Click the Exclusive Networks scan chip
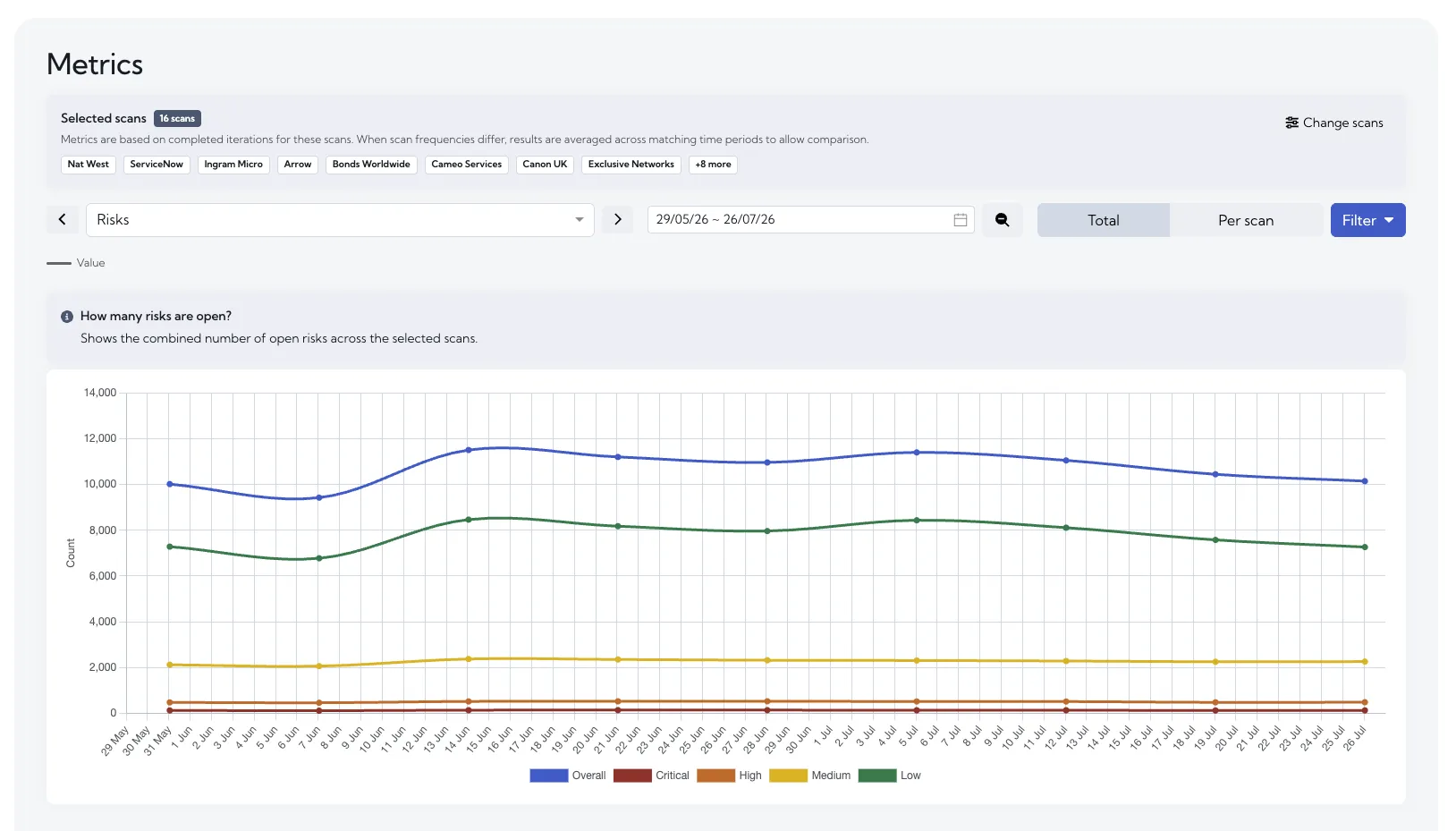 [x=631, y=165]
